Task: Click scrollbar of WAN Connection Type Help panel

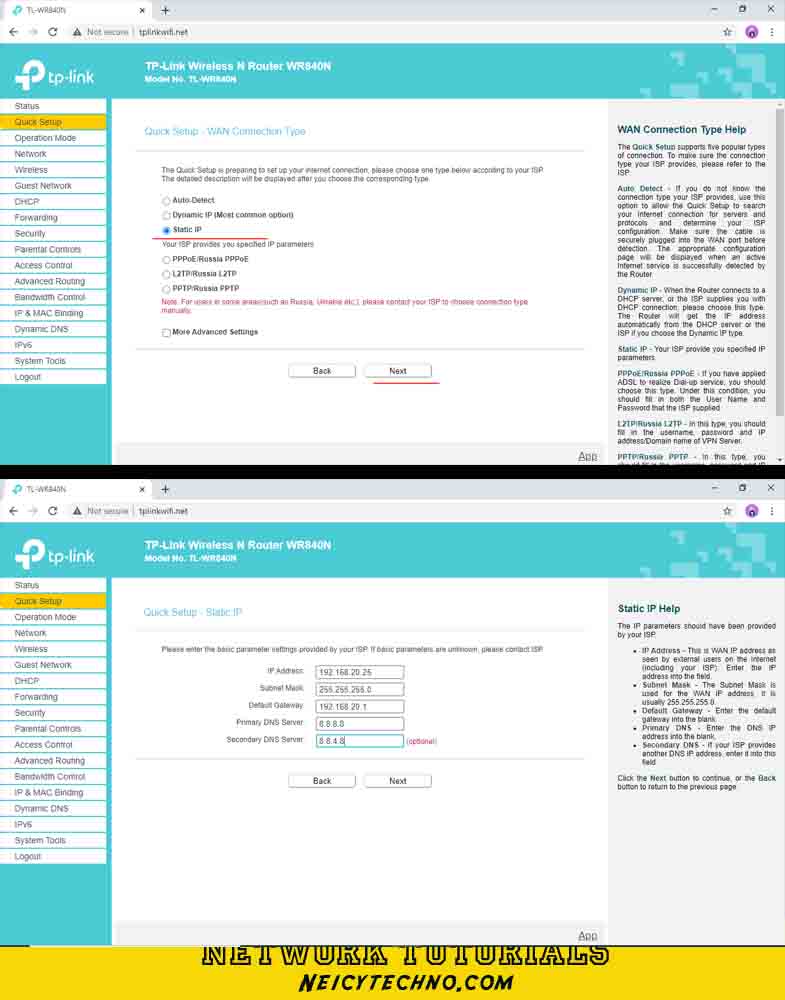Action: click(780, 261)
